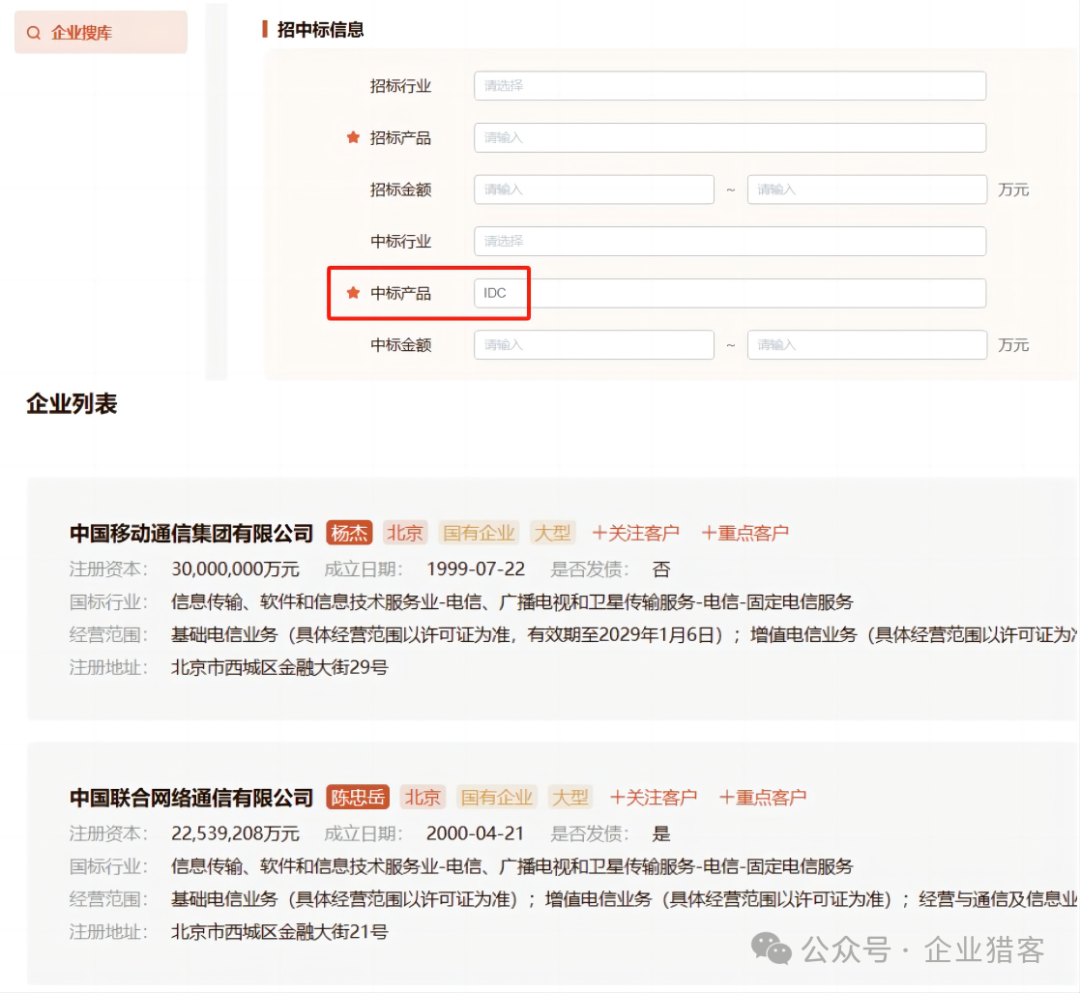Click the 企业列表 heading

click(x=72, y=404)
